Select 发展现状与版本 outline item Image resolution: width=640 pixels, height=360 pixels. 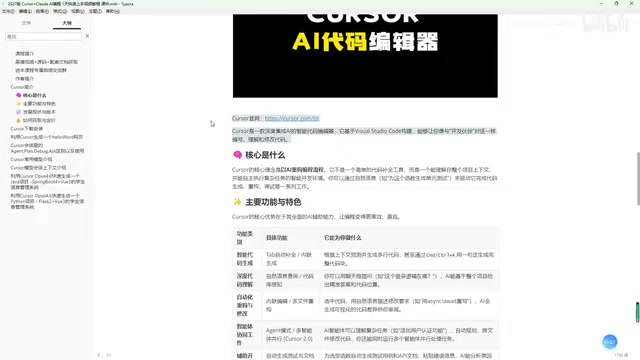click(x=39, y=112)
